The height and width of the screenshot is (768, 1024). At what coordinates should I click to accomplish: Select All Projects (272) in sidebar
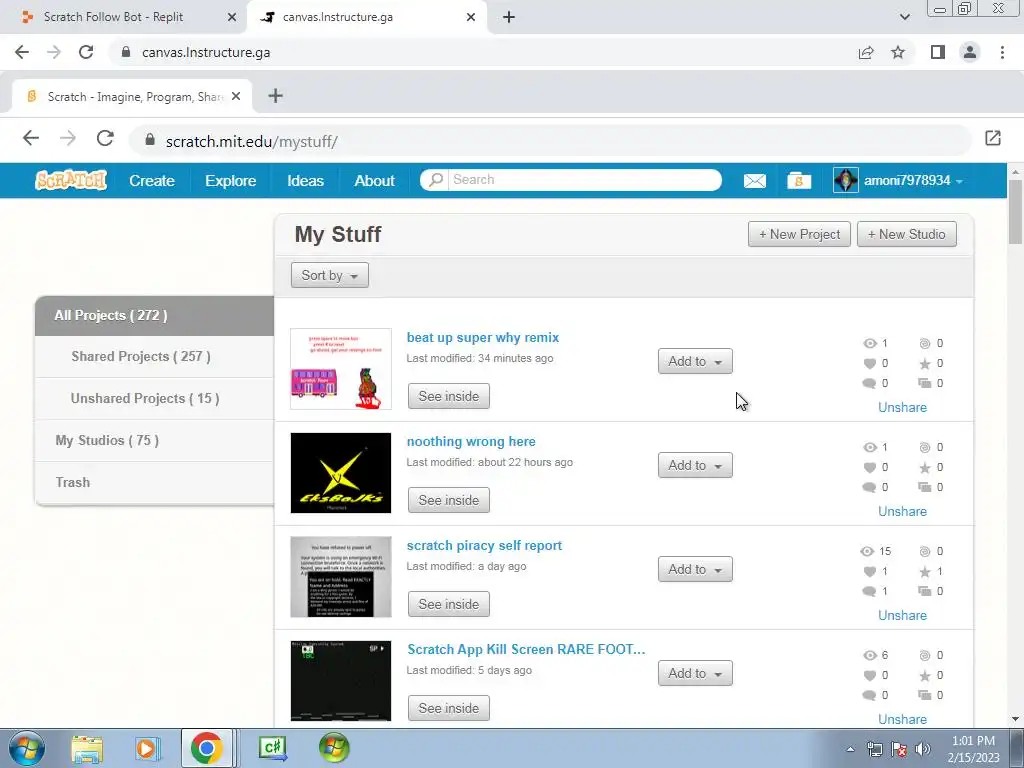[x=154, y=315]
